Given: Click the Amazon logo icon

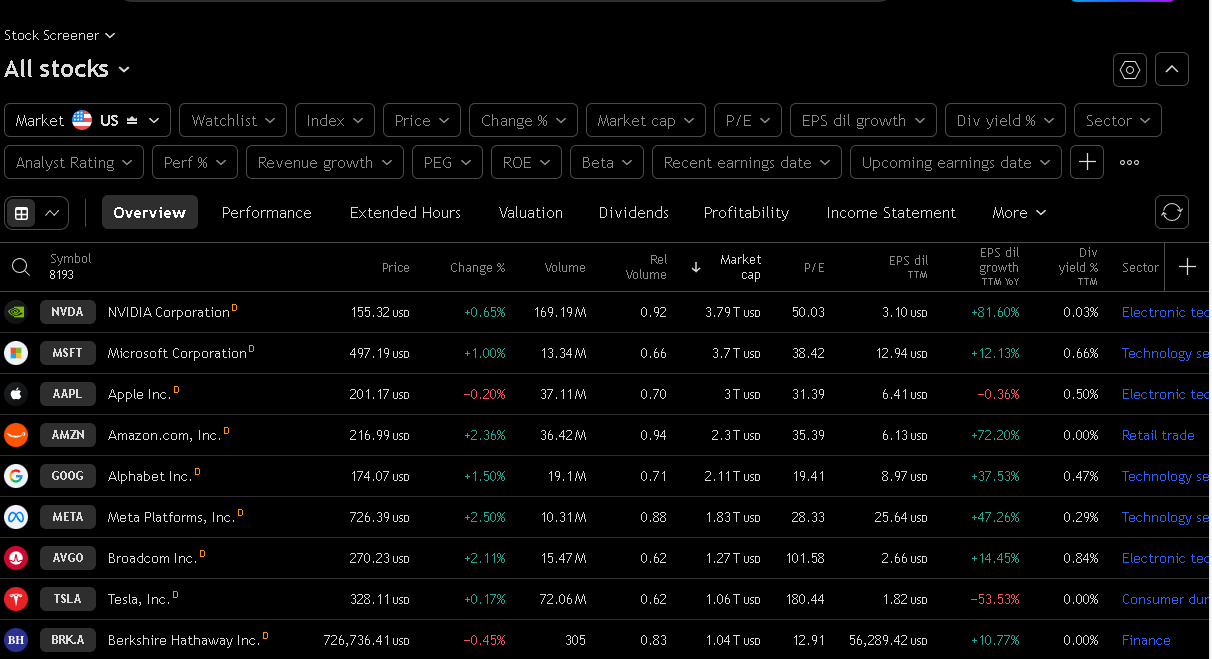Looking at the screenshot, I should (16, 435).
